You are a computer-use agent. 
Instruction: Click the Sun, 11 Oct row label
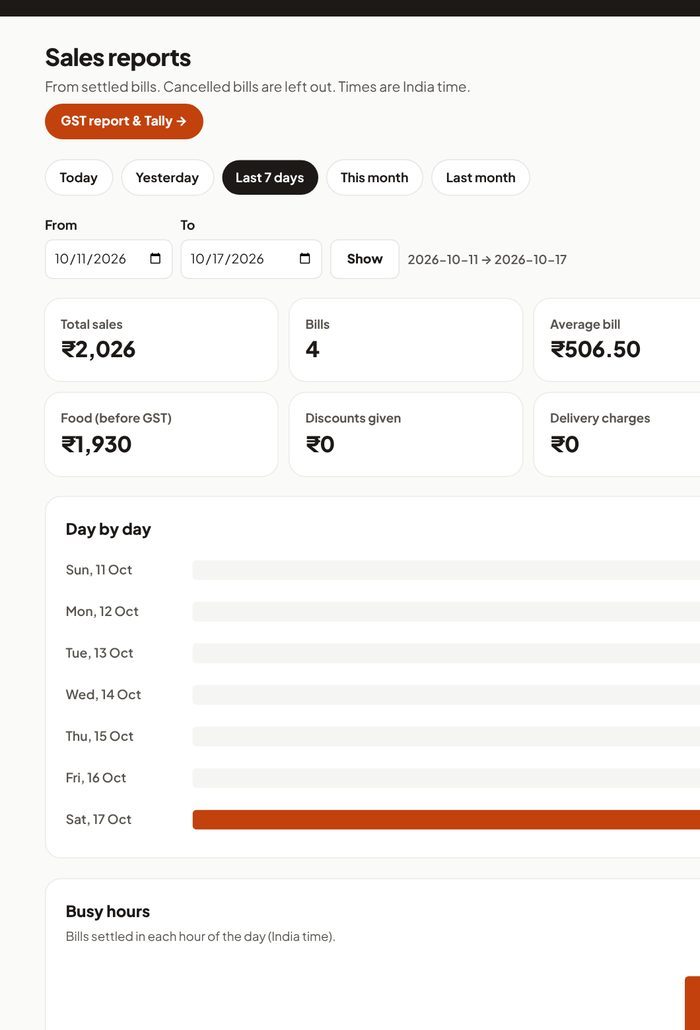point(98,570)
